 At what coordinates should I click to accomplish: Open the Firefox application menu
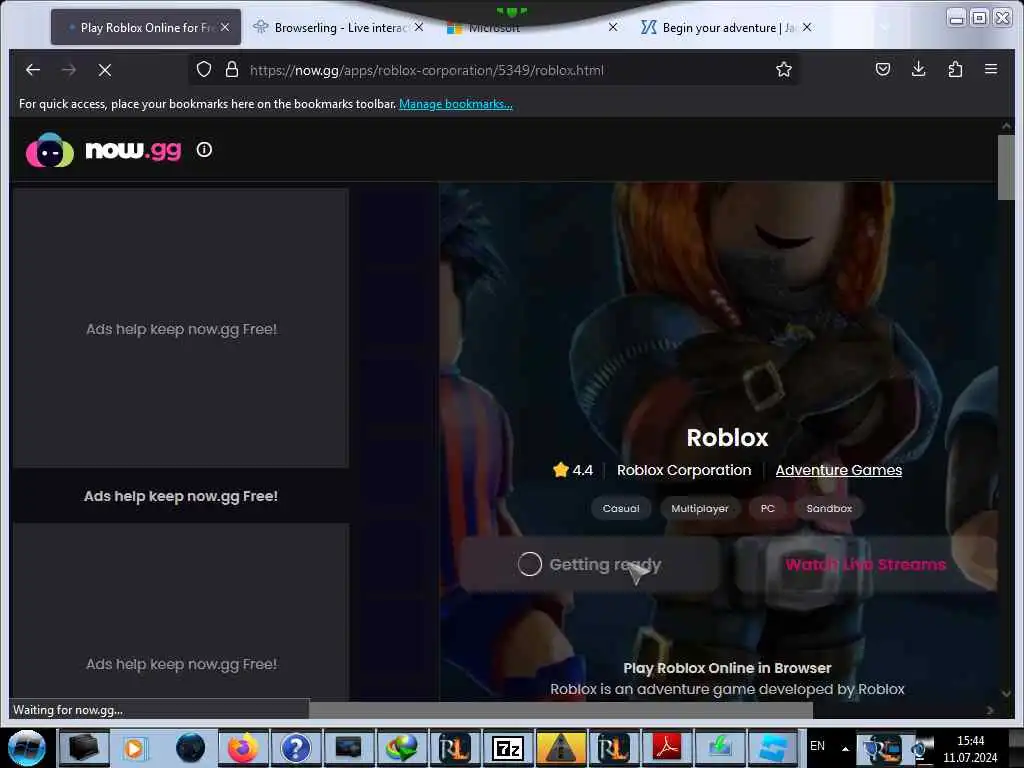tap(991, 69)
